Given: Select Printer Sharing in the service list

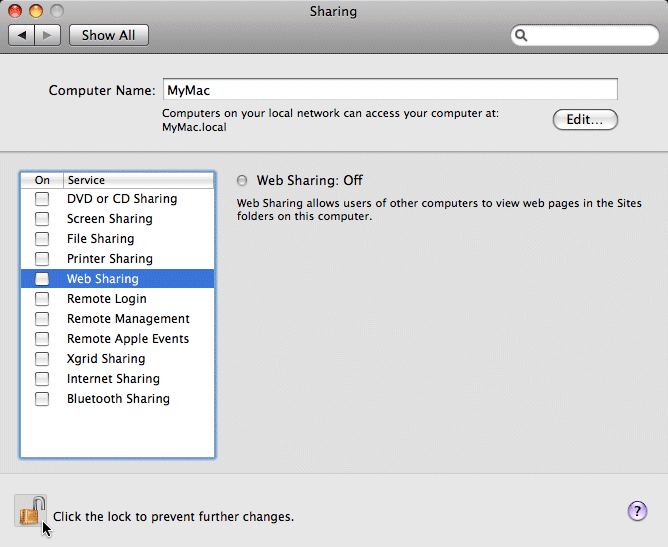Looking at the screenshot, I should coord(109,259).
